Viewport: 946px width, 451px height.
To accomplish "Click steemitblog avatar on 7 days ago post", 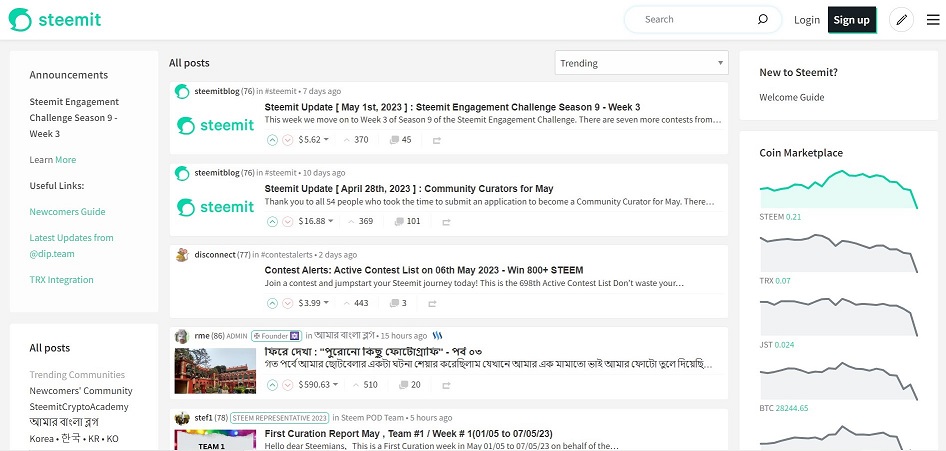I will [x=182, y=91].
